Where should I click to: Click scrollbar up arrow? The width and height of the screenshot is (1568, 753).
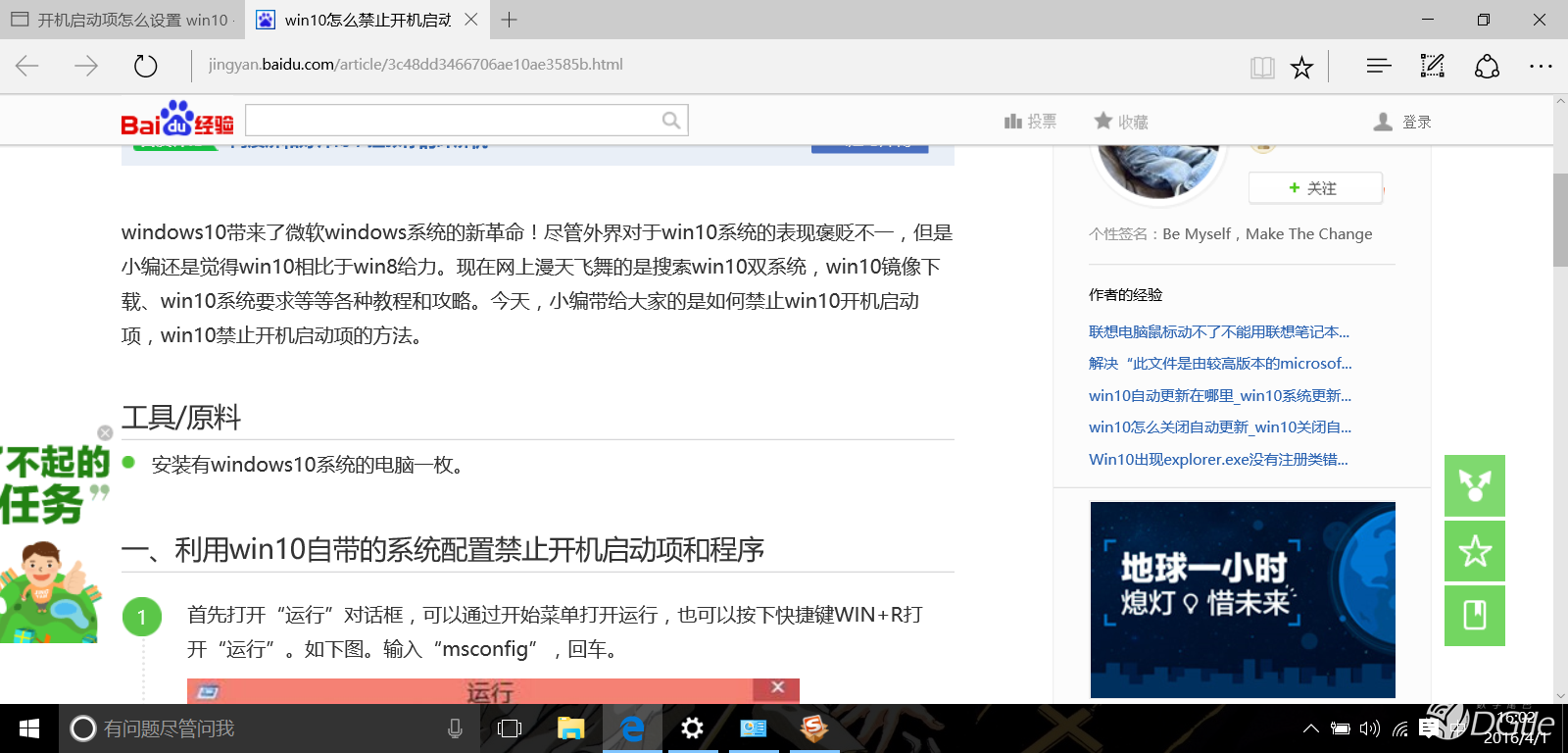pyautogui.click(x=1560, y=102)
